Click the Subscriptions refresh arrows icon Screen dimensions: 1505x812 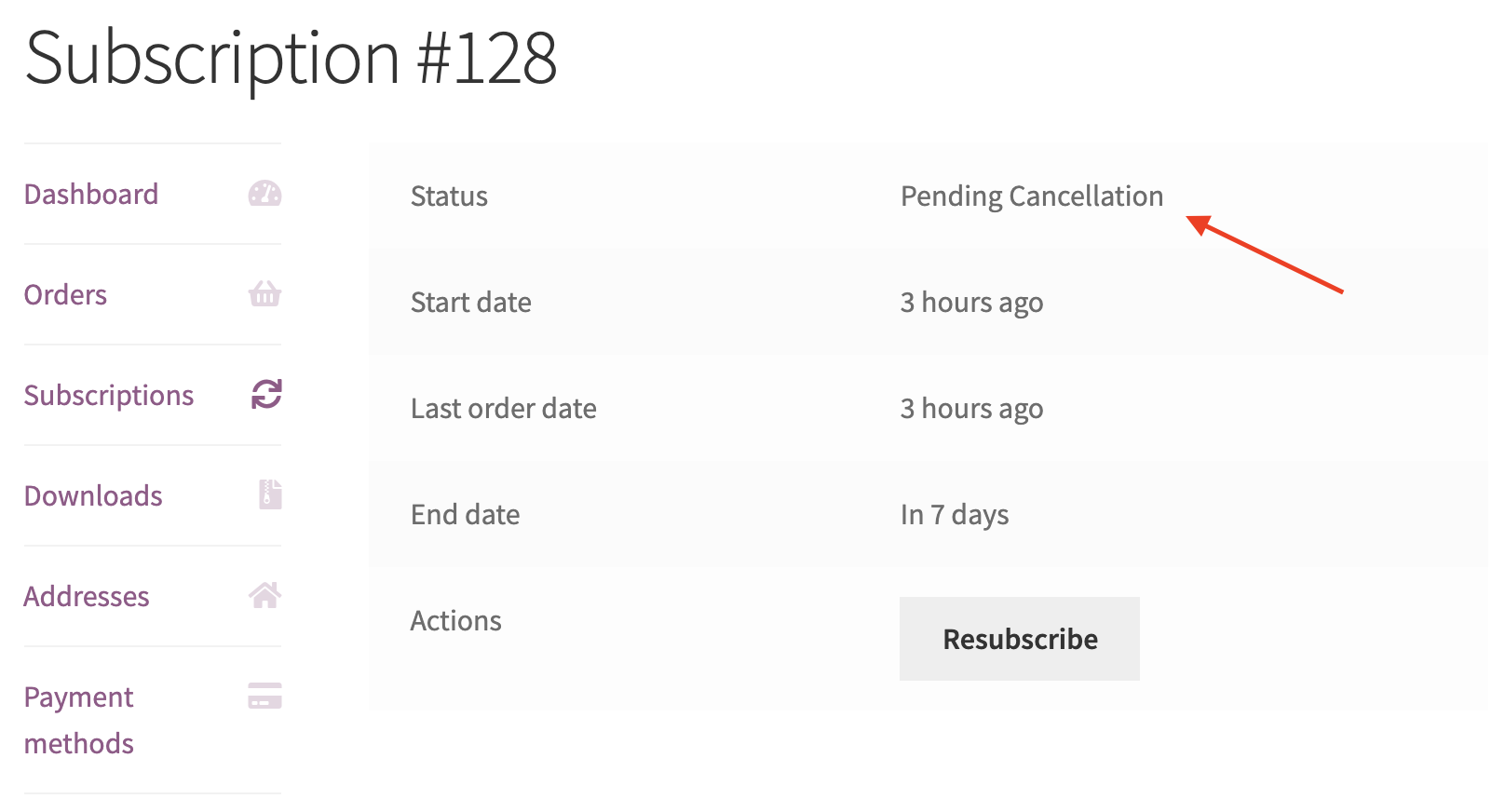tap(266, 395)
